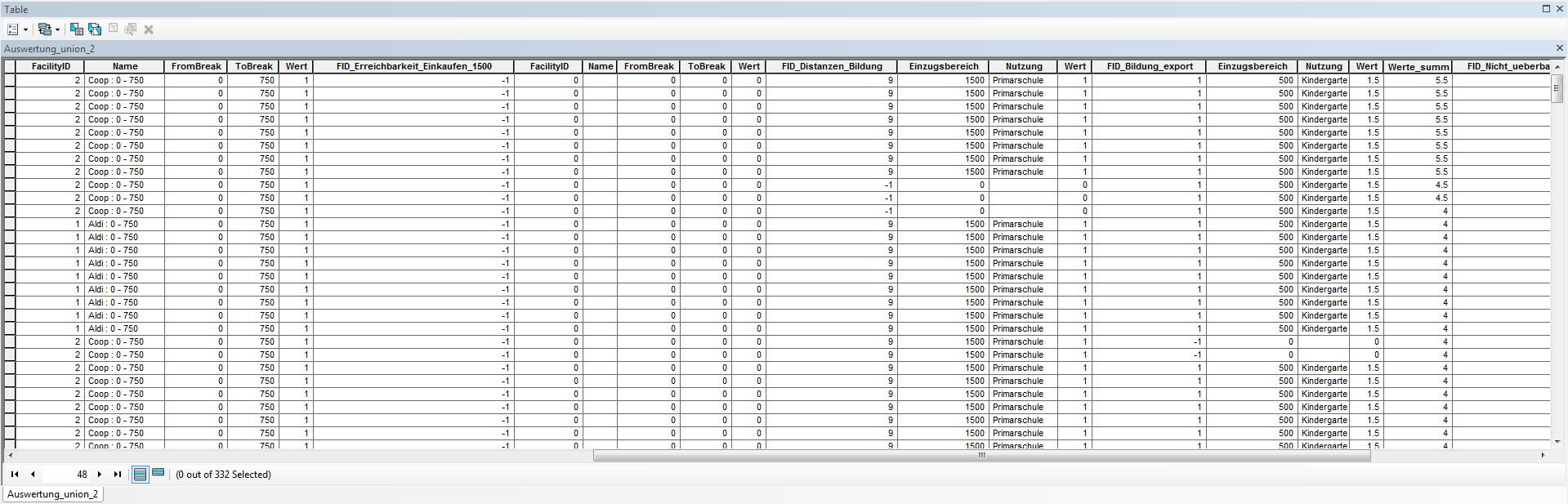Click the FID_Erreichbarkeit_Einkaufen_1500 column header

413,66
